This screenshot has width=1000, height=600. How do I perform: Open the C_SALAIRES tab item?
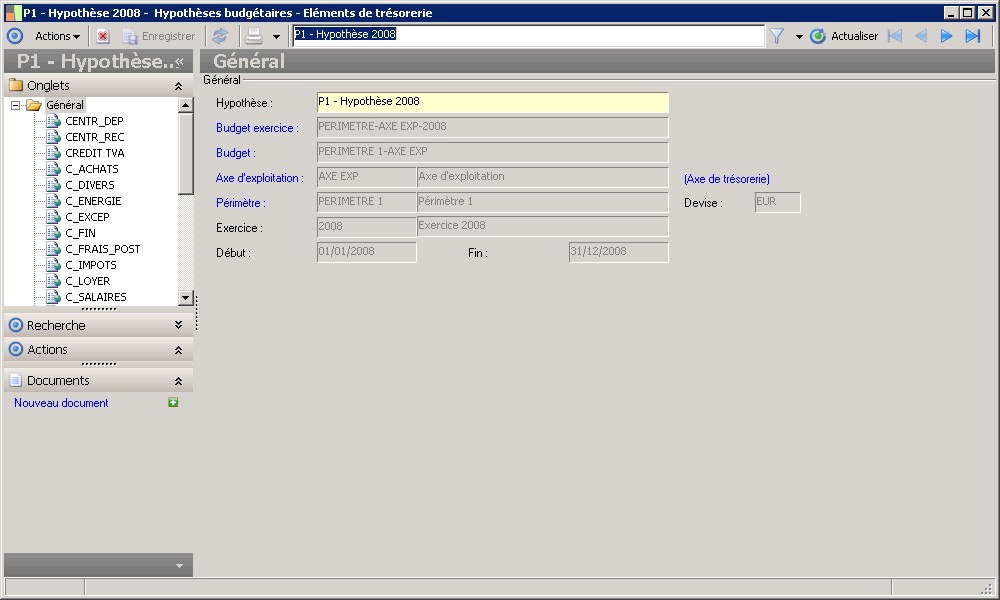tap(96, 296)
